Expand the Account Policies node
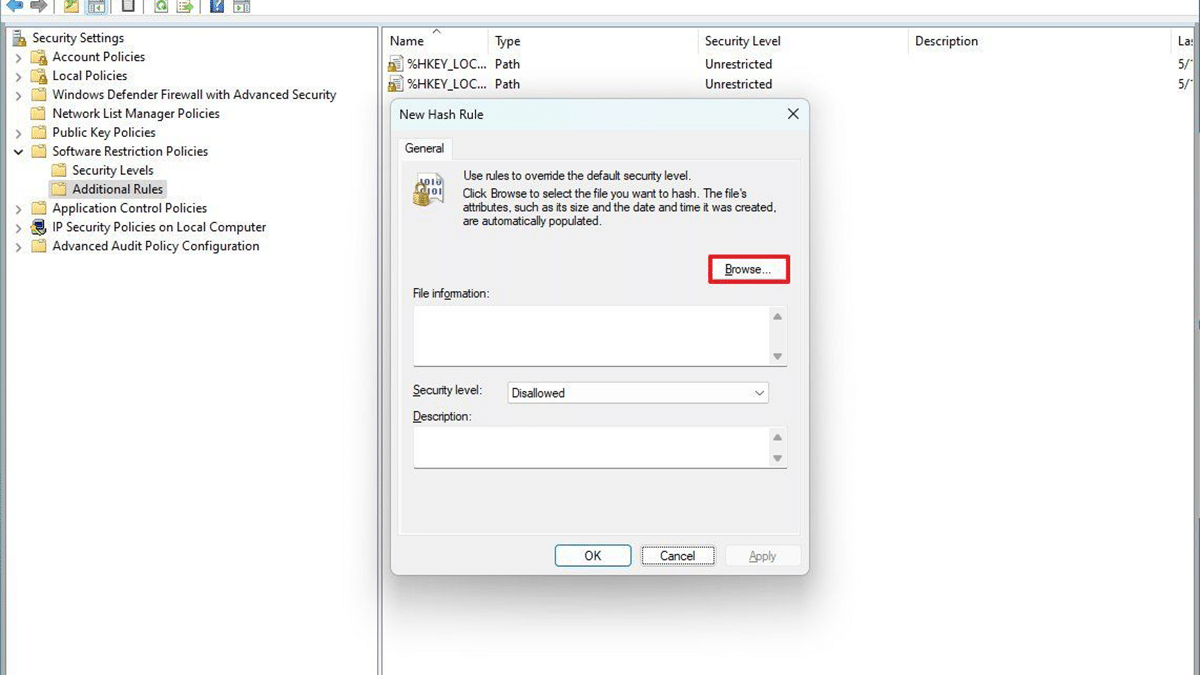 pos(18,58)
